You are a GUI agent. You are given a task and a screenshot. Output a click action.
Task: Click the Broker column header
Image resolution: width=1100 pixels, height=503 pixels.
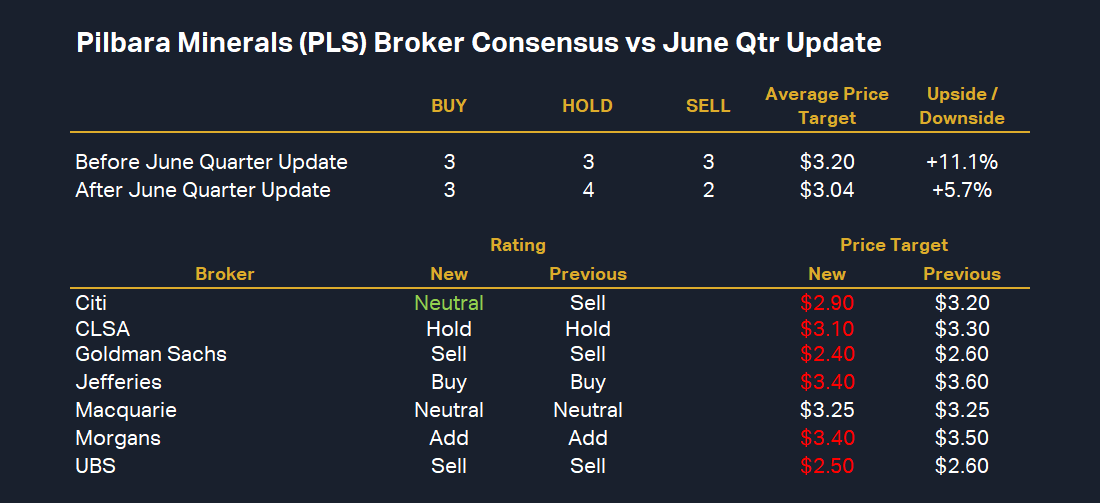click(225, 274)
